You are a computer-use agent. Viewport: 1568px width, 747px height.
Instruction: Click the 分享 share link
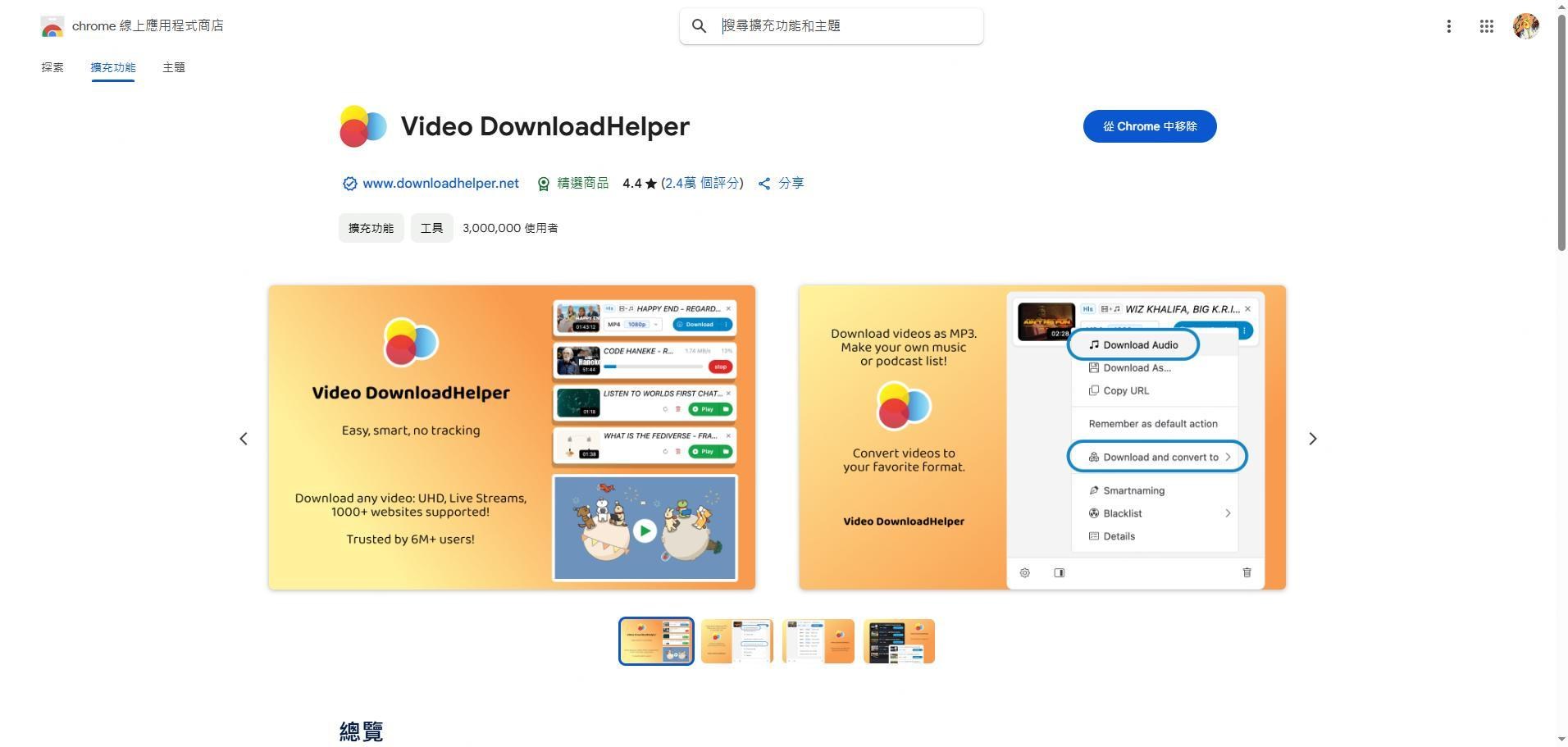781,184
